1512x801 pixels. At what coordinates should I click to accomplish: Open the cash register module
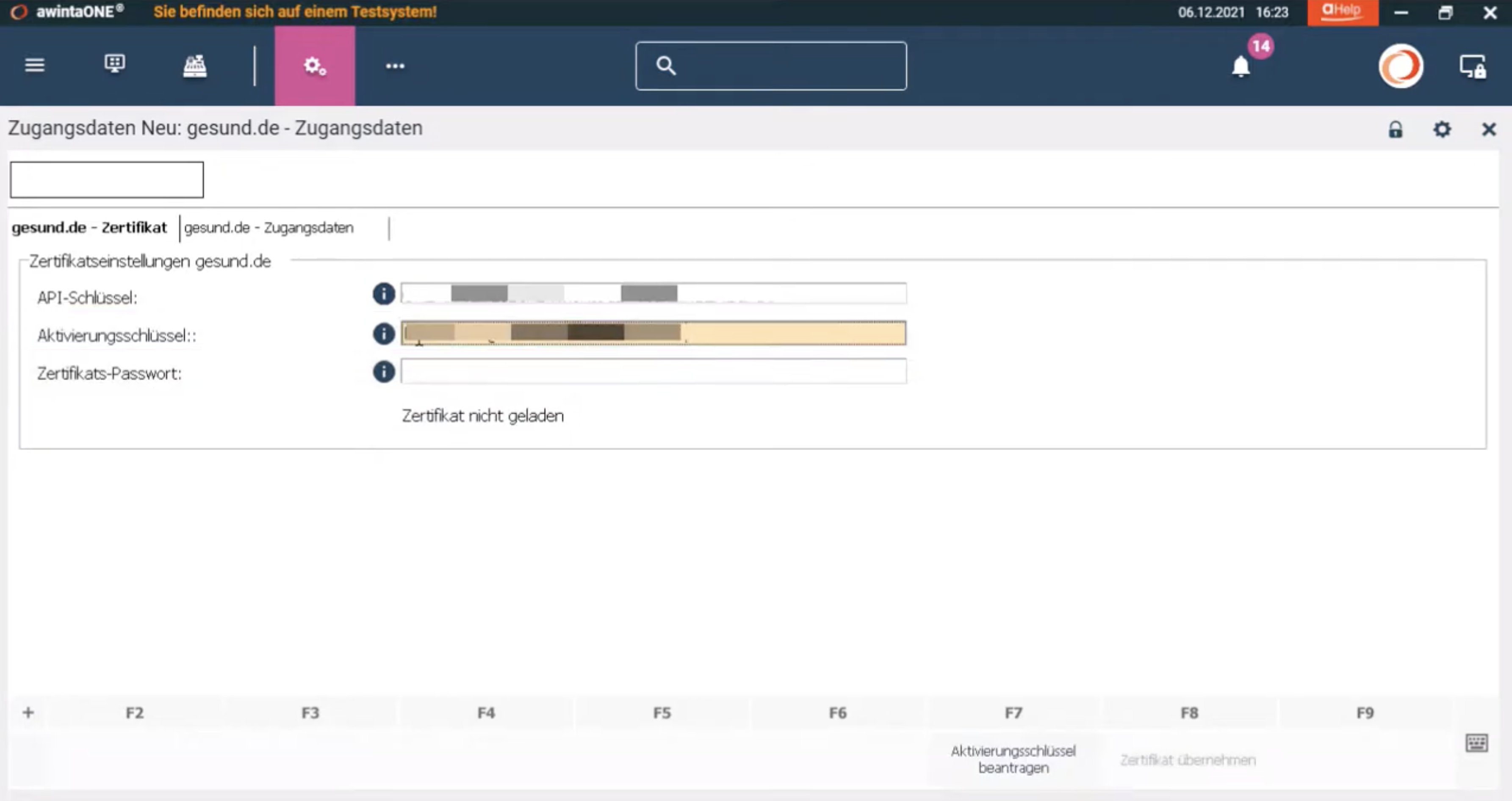click(195, 66)
